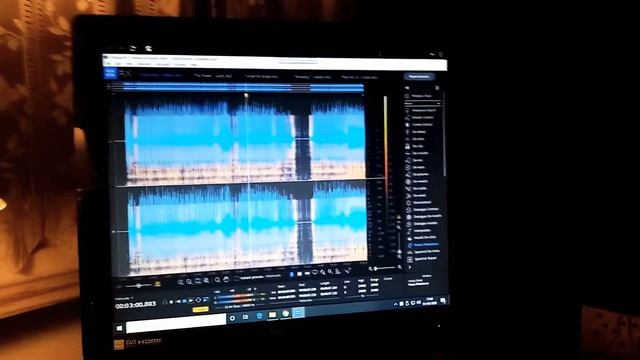Toggle the Instant process checkbox

coord(236,279)
